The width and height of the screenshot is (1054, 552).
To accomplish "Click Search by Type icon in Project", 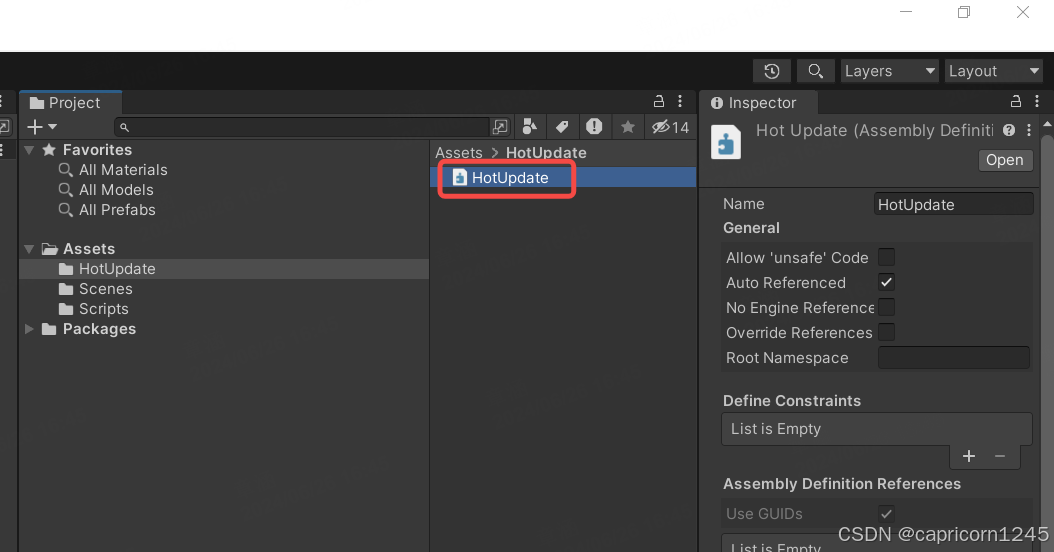I will tap(531, 127).
